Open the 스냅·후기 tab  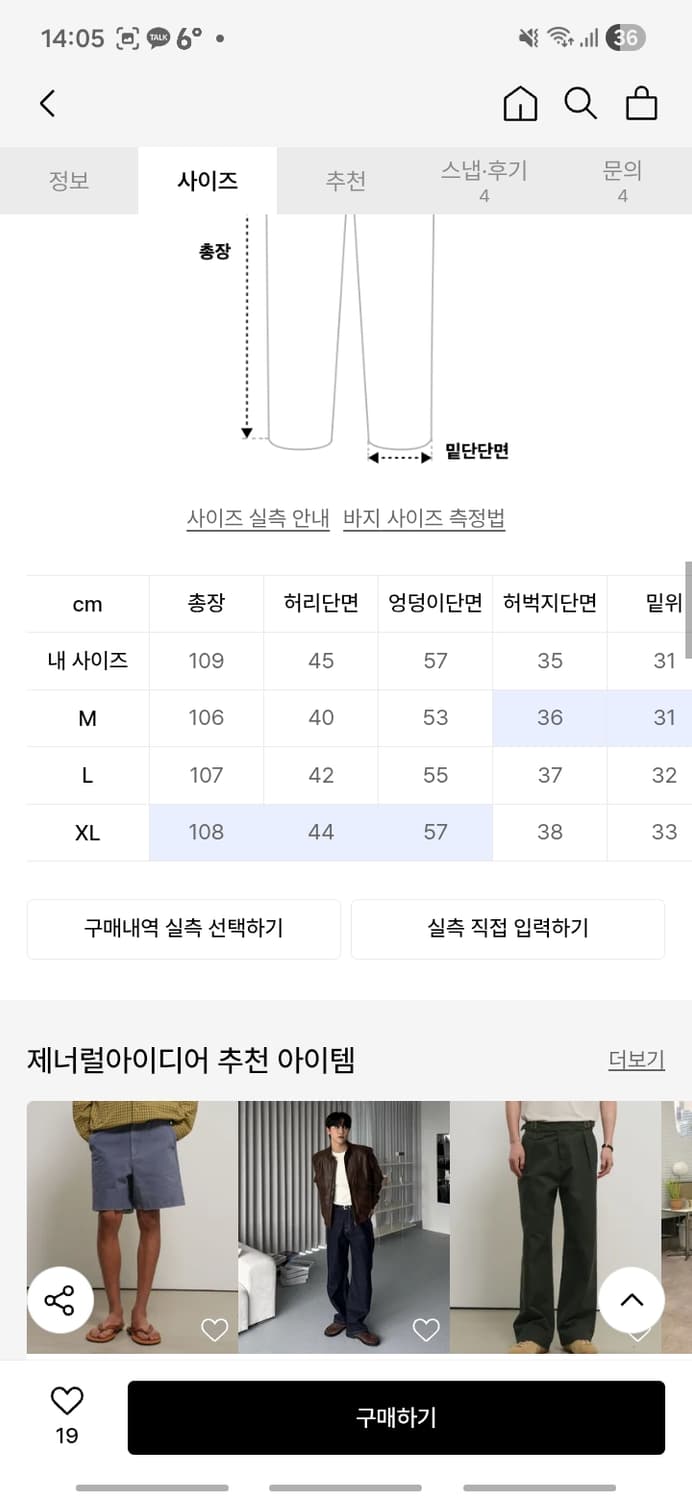(484, 180)
